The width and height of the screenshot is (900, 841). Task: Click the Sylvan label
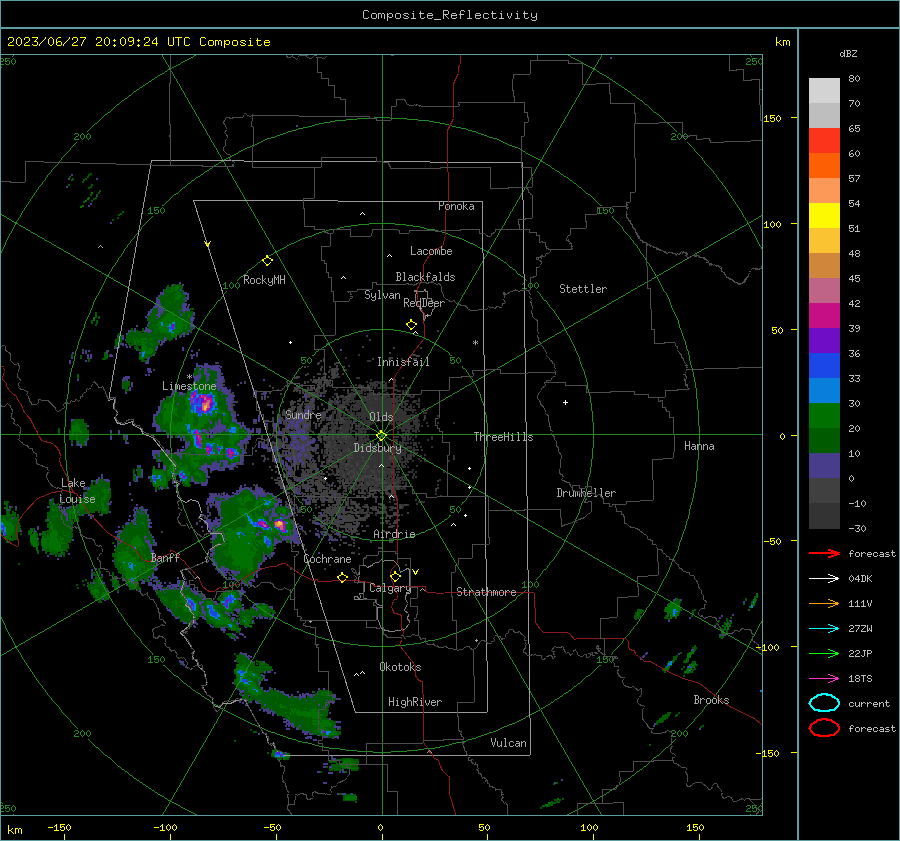pos(382,295)
